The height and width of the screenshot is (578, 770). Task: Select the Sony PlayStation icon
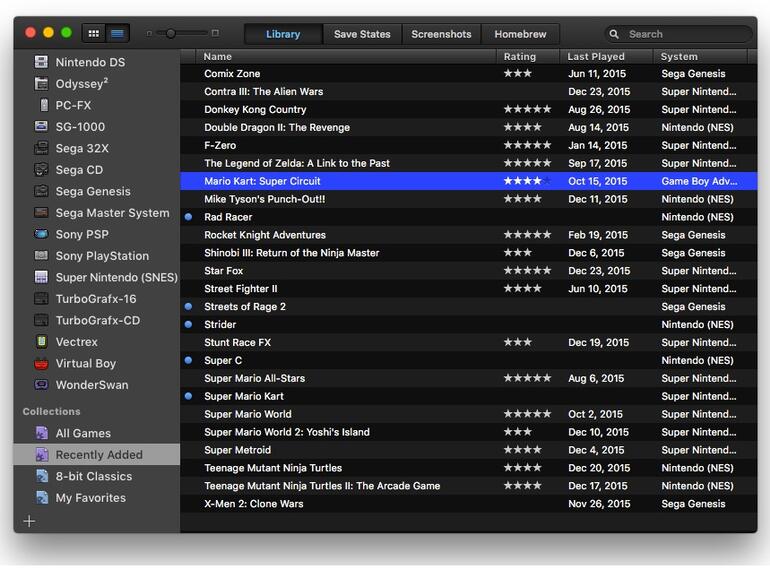click(x=41, y=255)
